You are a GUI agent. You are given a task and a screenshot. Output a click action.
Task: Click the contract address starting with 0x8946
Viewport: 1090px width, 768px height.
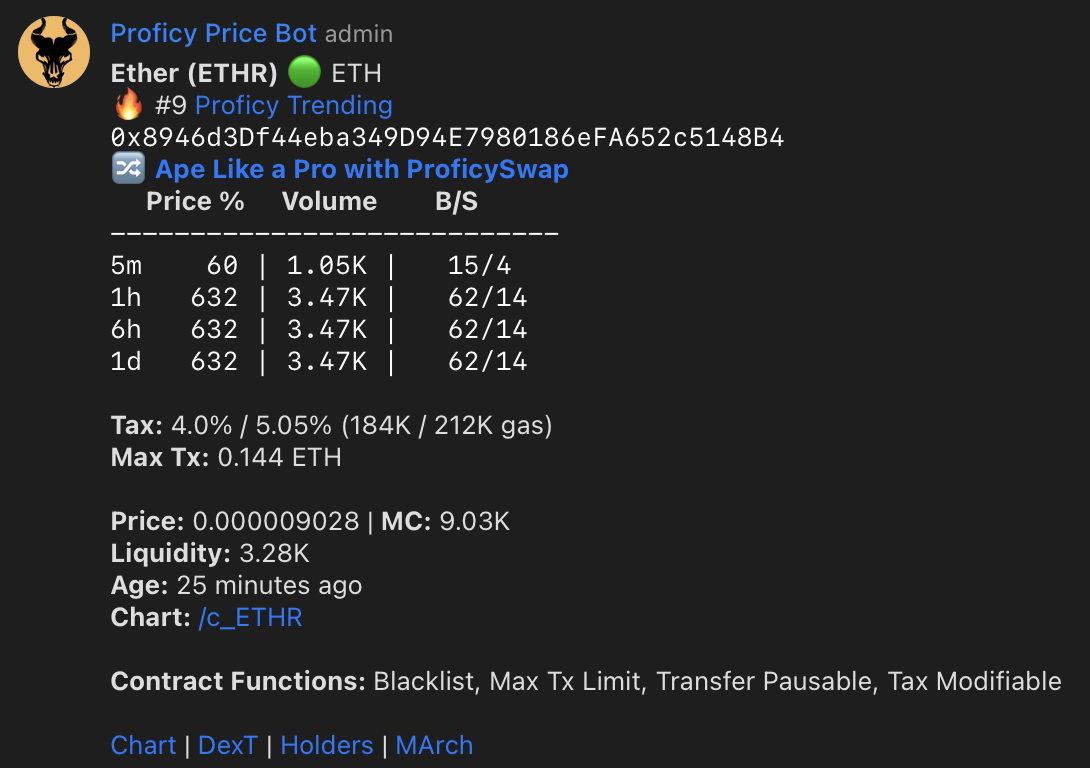pyautogui.click(x=447, y=137)
